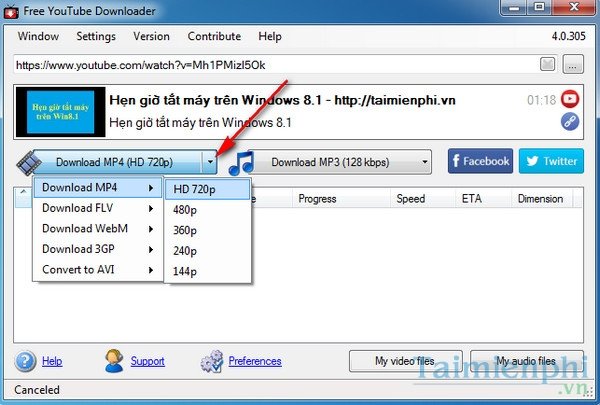The height and width of the screenshot is (405, 600).
Task: Click Download MP3 (128 kbps) button
Action: (x=330, y=162)
